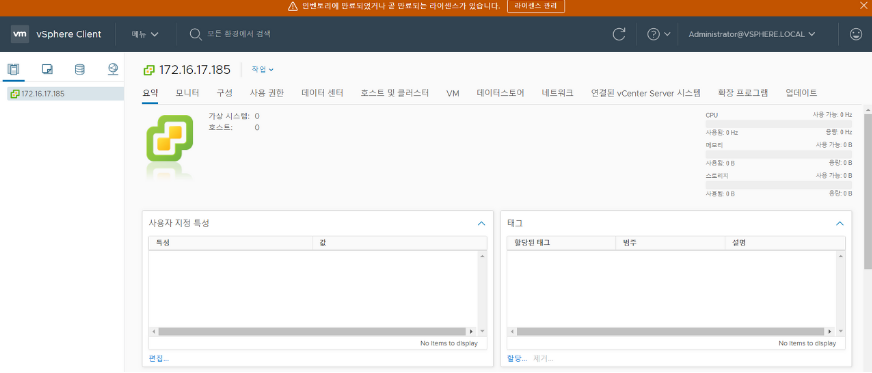Open the VMs and Templates inventory icon
872x373 pixels.
47,69
